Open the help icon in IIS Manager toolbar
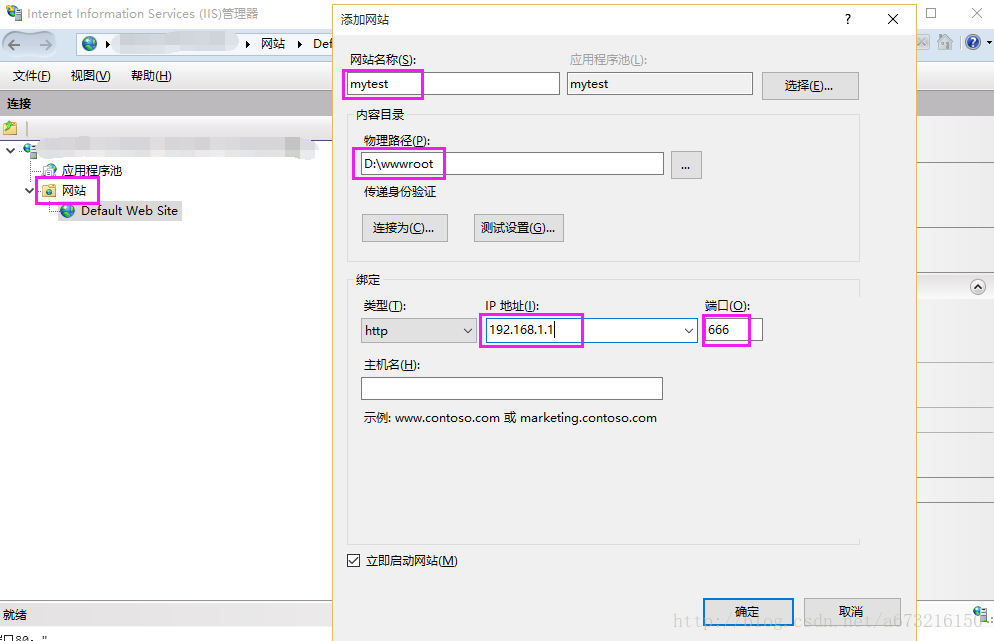This screenshot has height=641, width=994. point(973,42)
